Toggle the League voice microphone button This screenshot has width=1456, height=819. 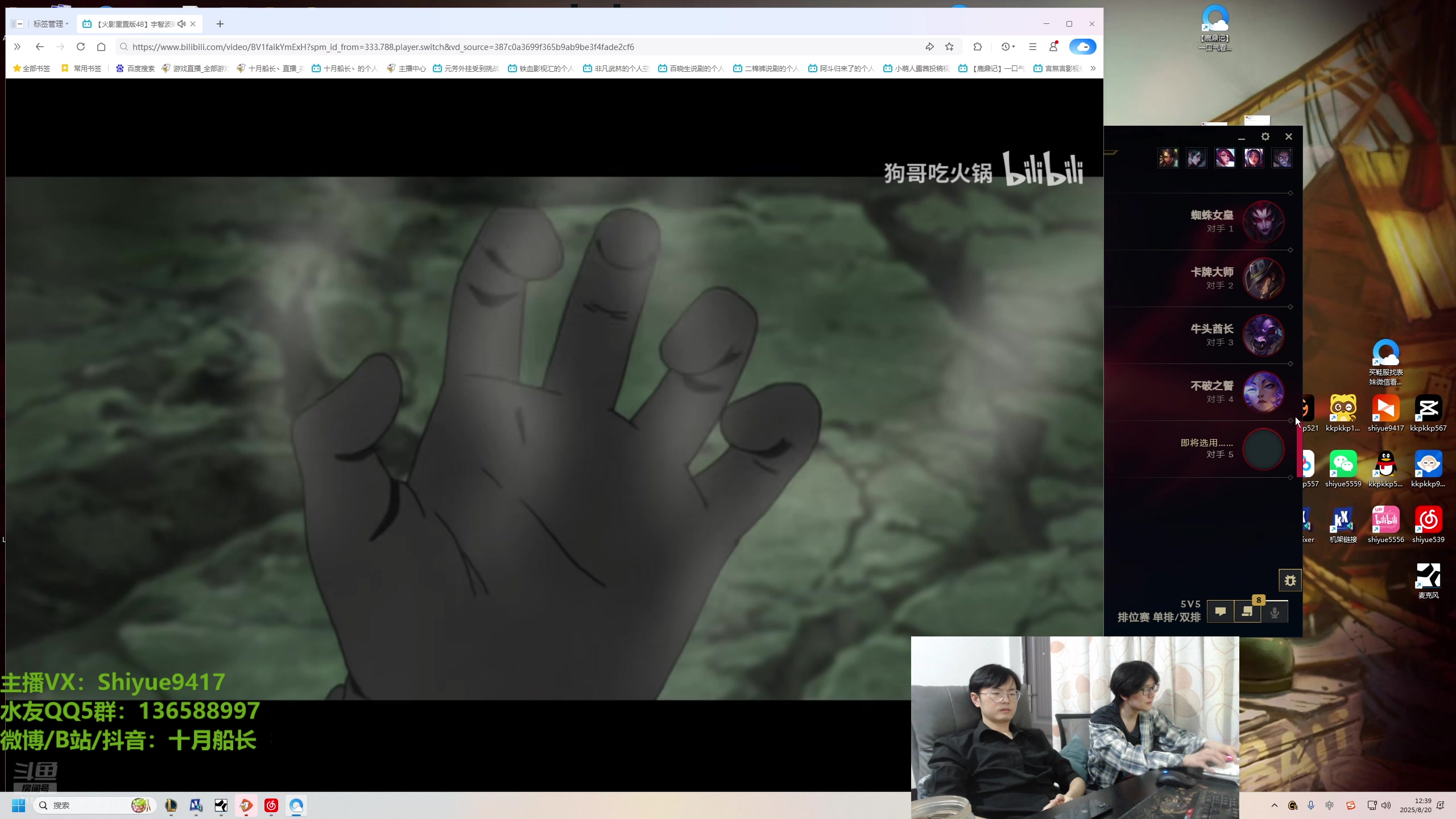[x=1275, y=611]
